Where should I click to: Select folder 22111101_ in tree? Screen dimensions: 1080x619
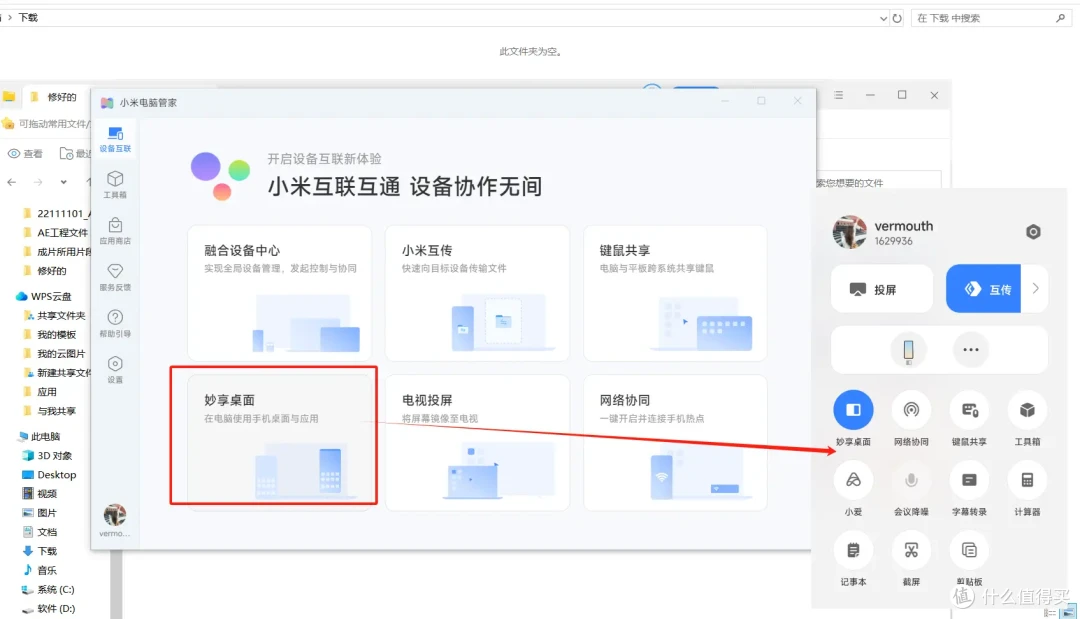[56, 213]
